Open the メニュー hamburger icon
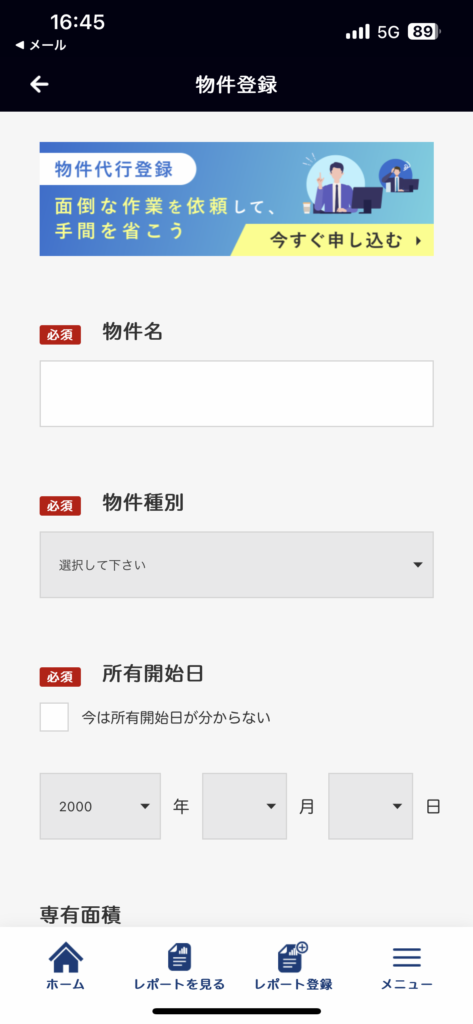Screen dimensions: 473x1024 406,958
